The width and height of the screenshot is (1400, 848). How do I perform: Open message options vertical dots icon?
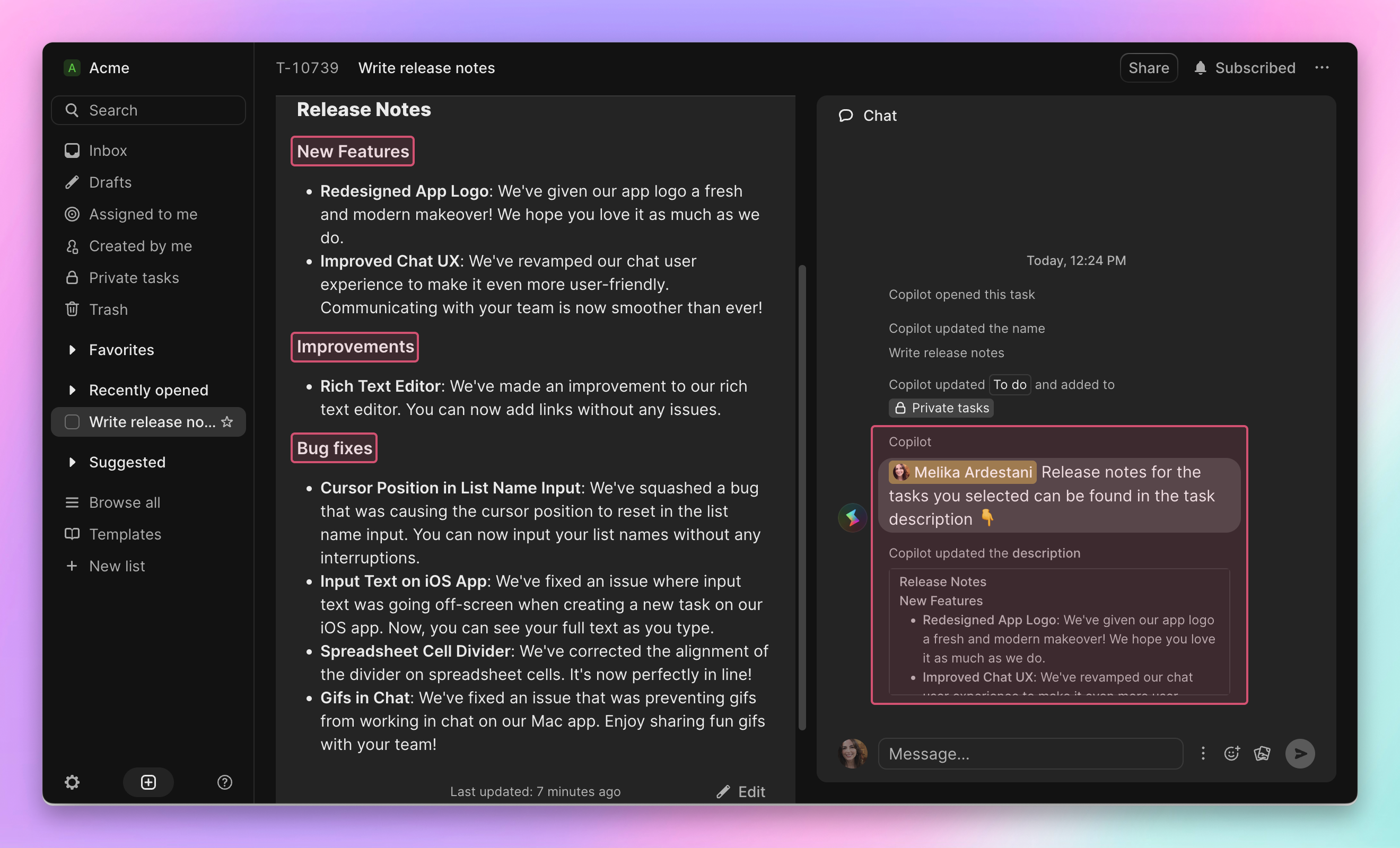(1203, 753)
